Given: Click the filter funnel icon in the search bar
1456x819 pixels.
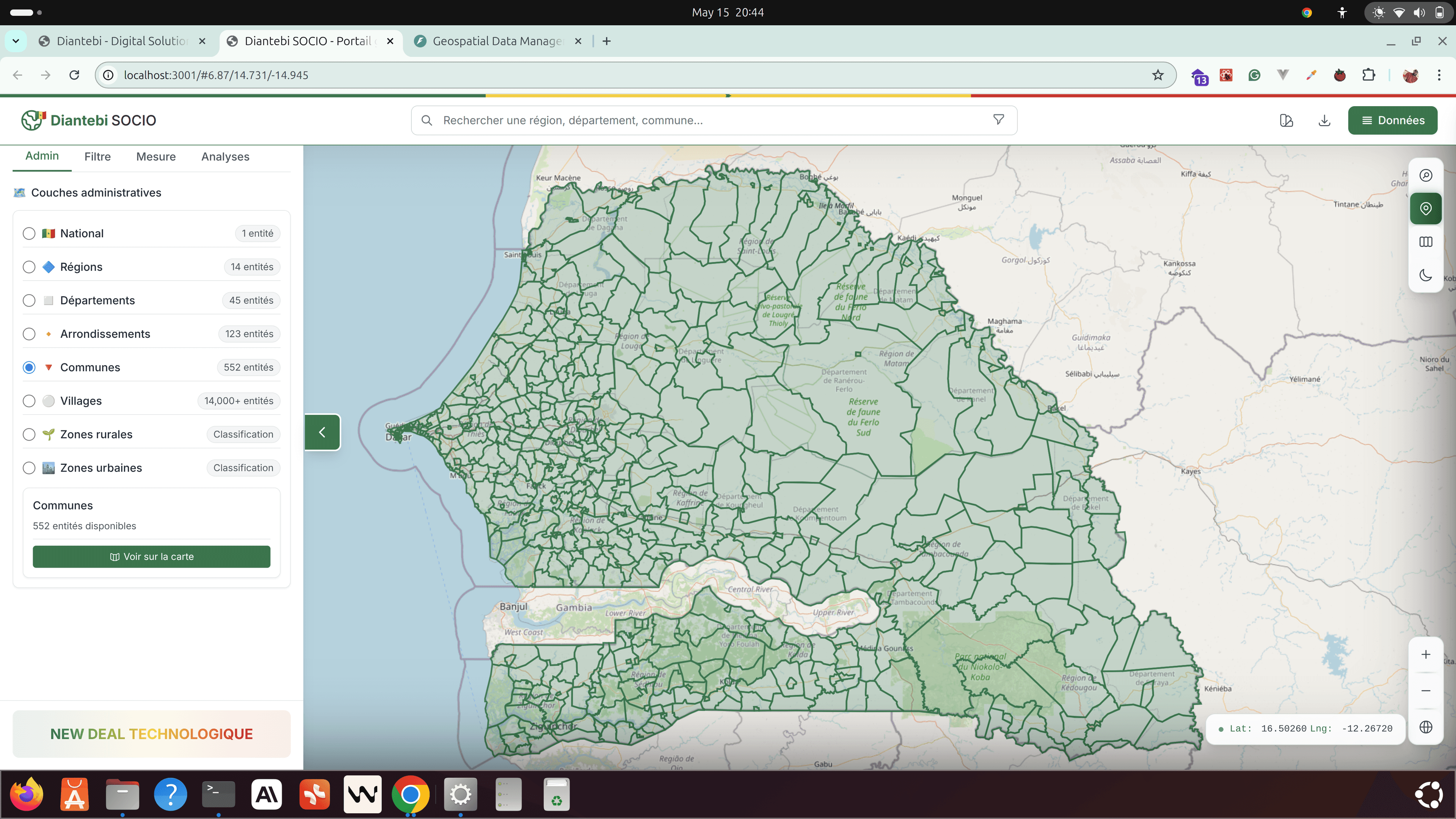Looking at the screenshot, I should pos(998,120).
